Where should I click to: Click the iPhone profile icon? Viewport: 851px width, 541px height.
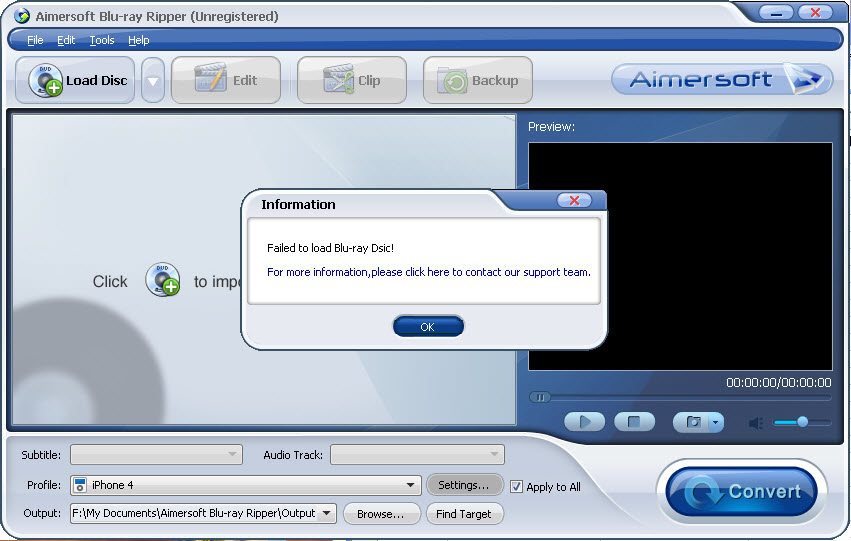point(80,485)
